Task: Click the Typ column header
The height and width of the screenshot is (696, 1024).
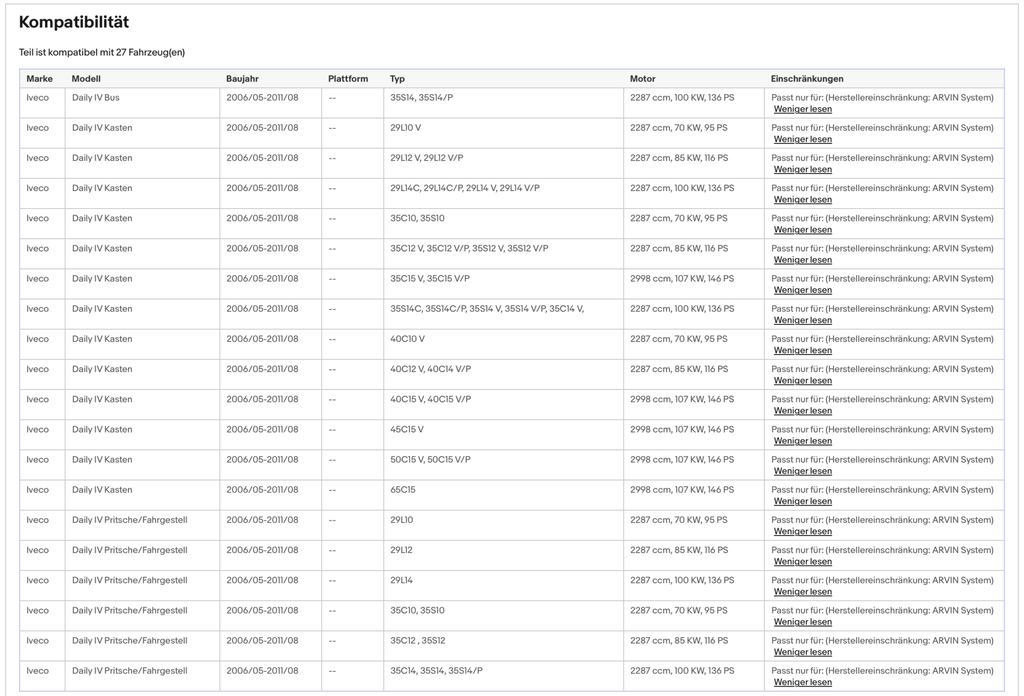Action: (x=397, y=78)
